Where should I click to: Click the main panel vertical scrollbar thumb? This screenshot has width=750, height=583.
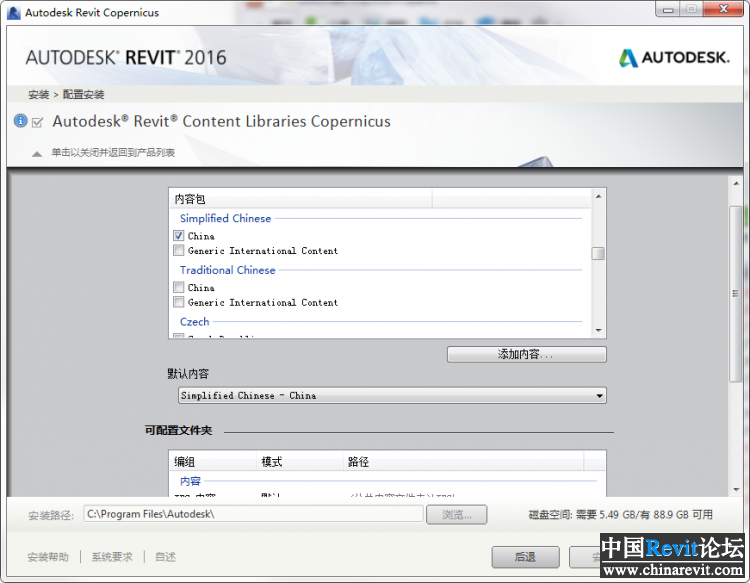click(x=736, y=294)
